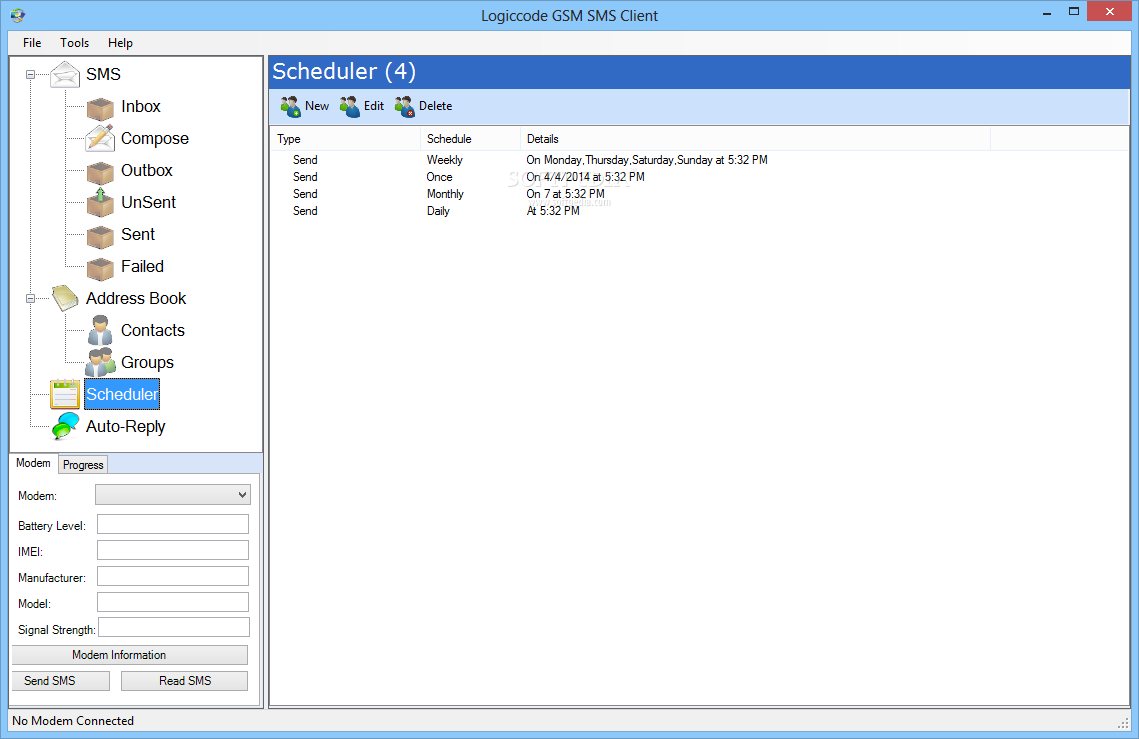This screenshot has height=739, width=1139.
Task: Collapse the SMS tree node
Action: [31, 74]
